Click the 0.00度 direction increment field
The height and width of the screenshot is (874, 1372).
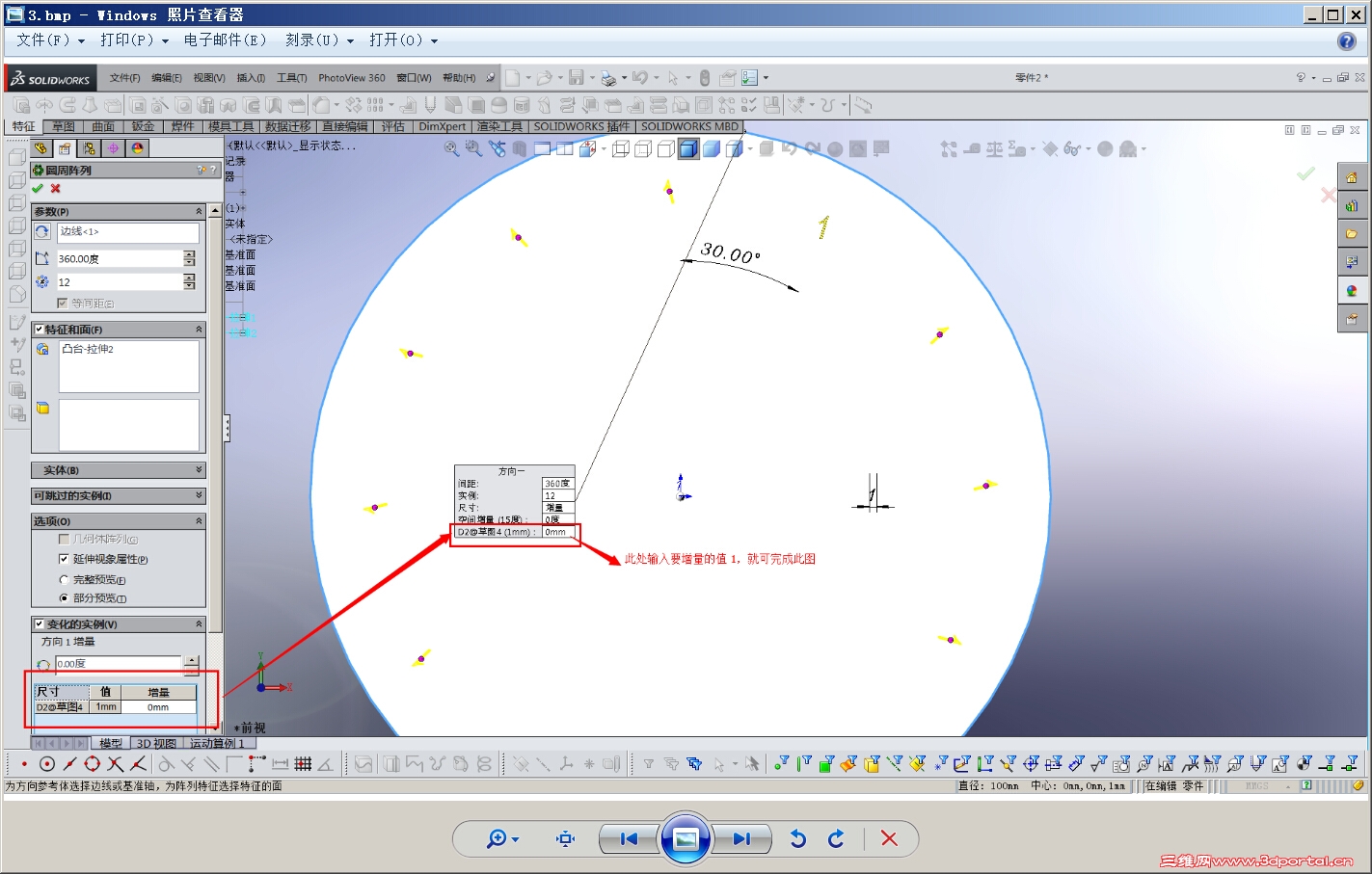(x=118, y=664)
